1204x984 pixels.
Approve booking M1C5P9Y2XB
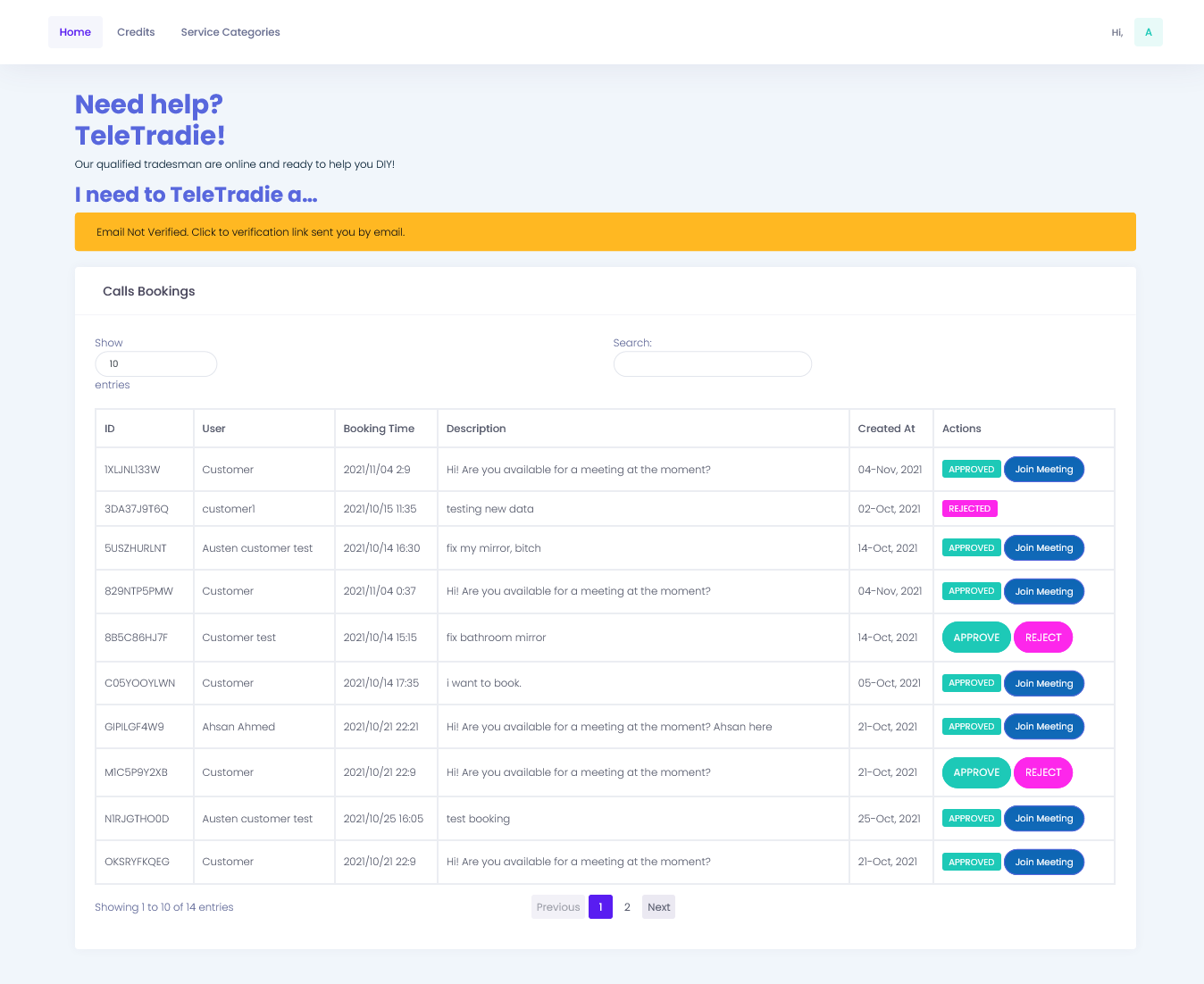click(975, 772)
